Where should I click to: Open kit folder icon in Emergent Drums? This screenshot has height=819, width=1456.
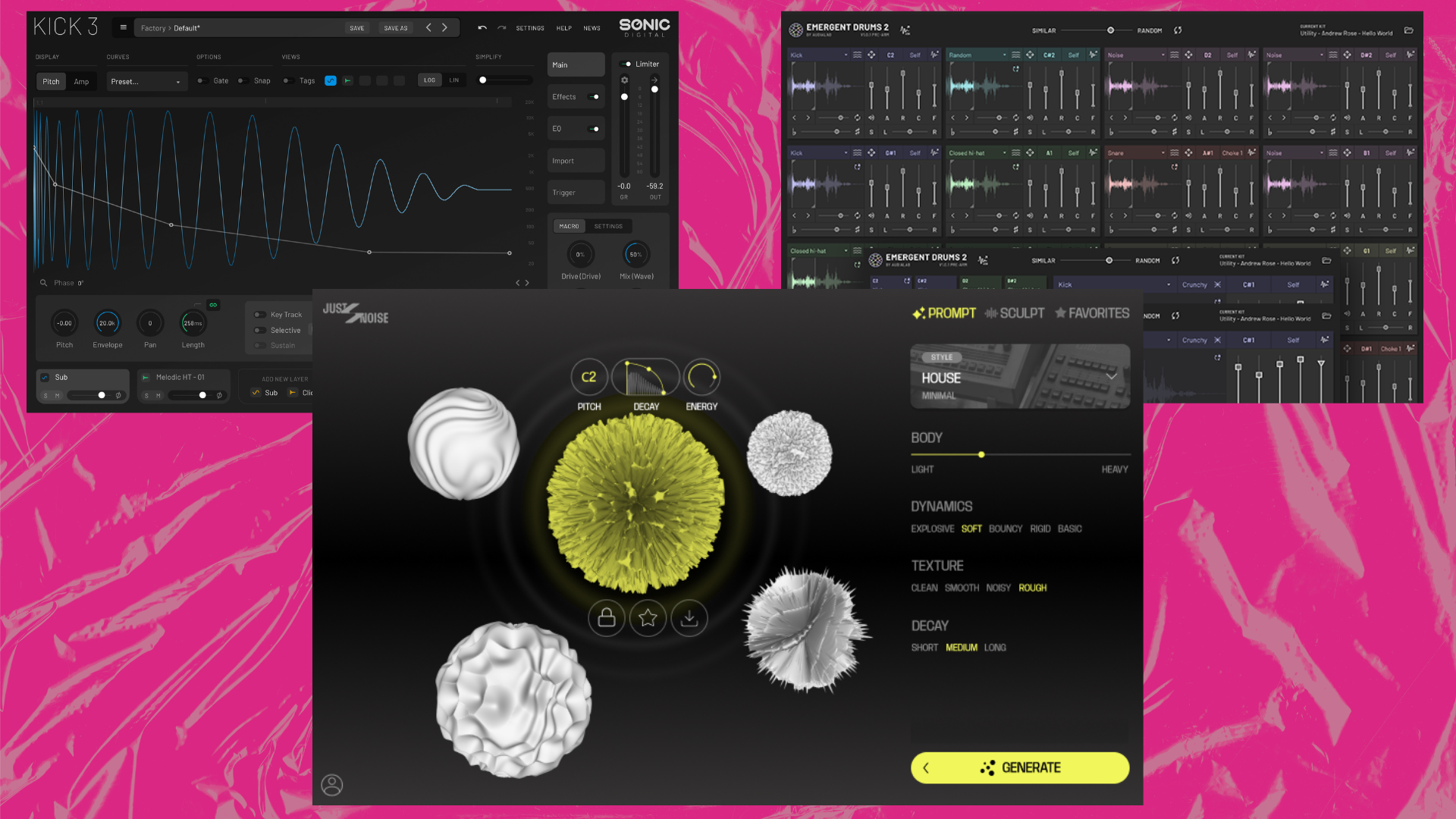click(1408, 30)
